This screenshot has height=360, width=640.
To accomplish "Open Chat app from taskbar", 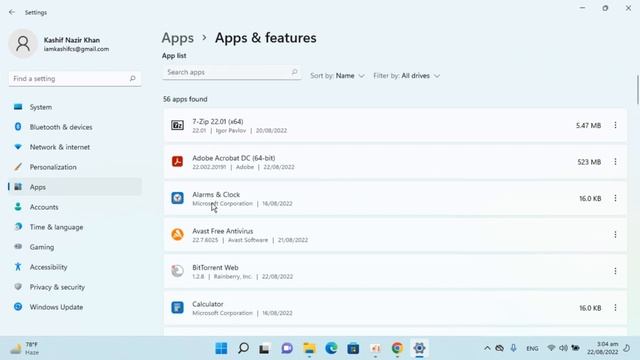I will click(x=287, y=348).
